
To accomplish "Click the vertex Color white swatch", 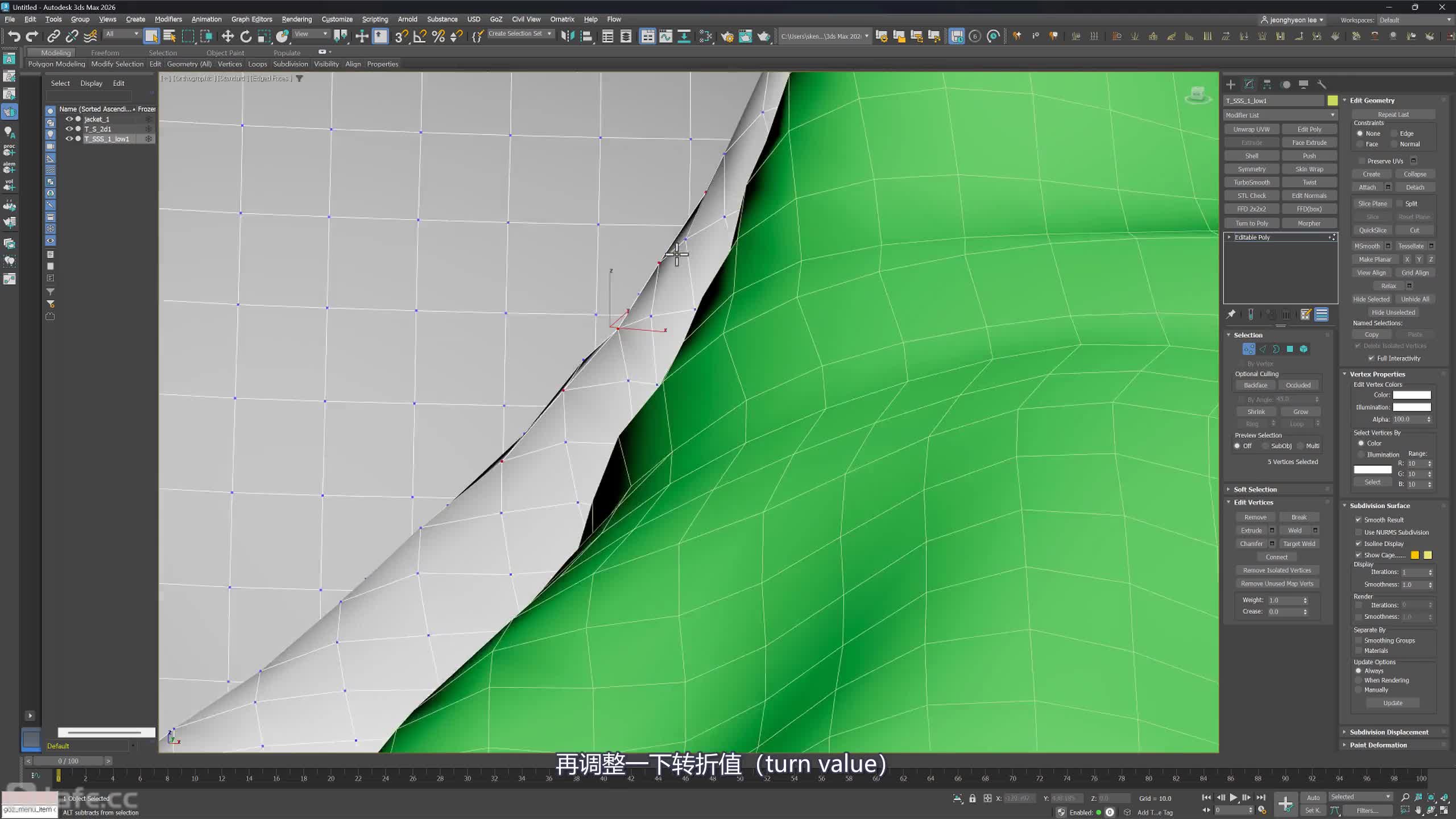I will tap(1412, 395).
